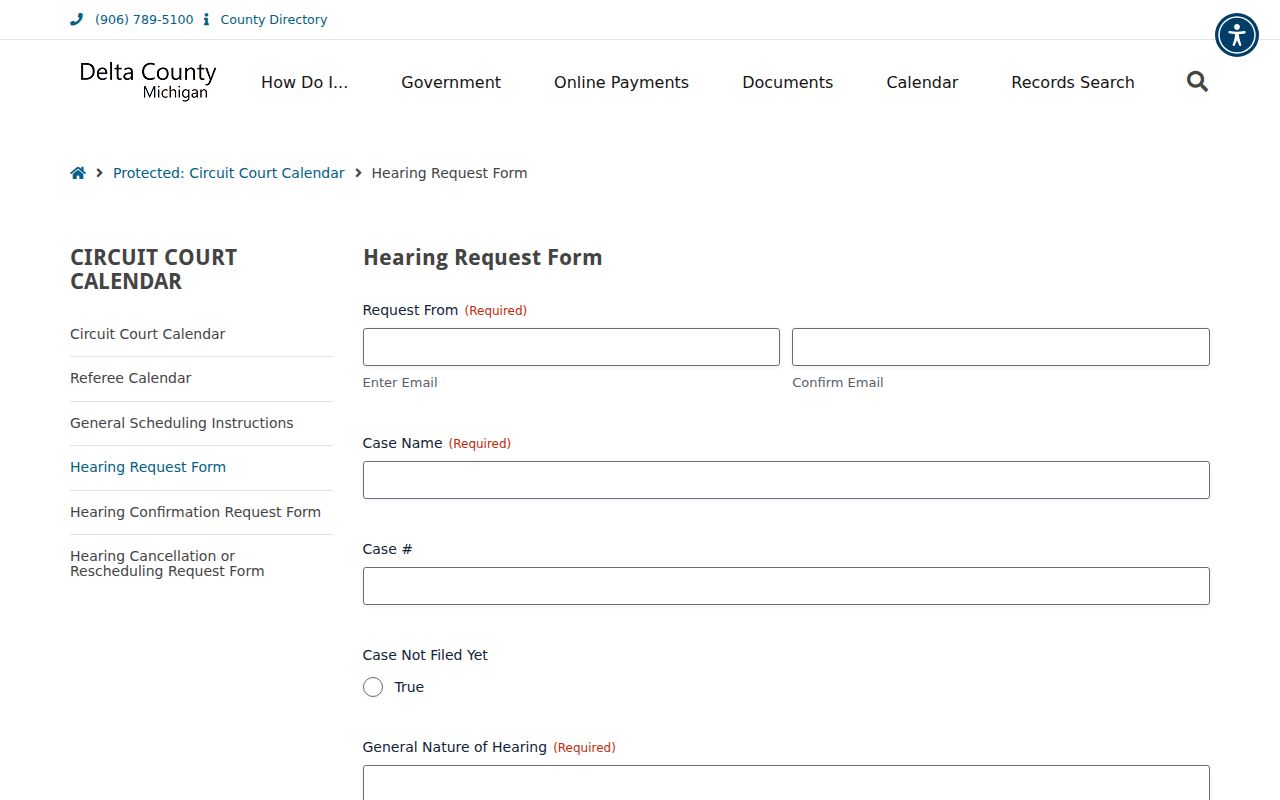Image resolution: width=1280 pixels, height=800 pixels.
Task: Focus the Confirm Email field
Action: tap(1001, 347)
